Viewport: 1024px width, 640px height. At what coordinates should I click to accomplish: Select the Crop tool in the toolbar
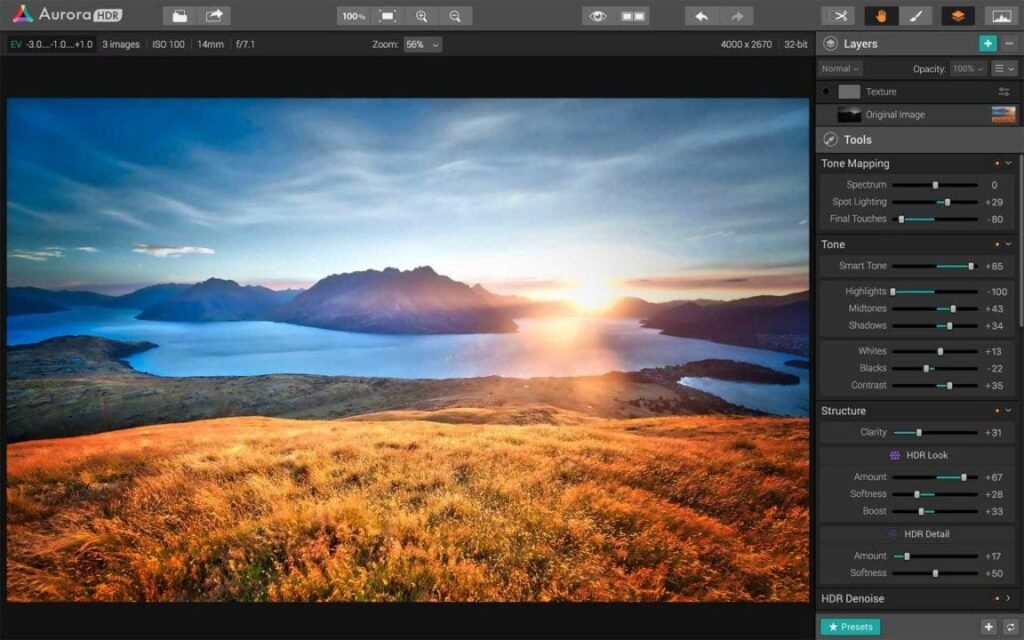[x=838, y=15]
